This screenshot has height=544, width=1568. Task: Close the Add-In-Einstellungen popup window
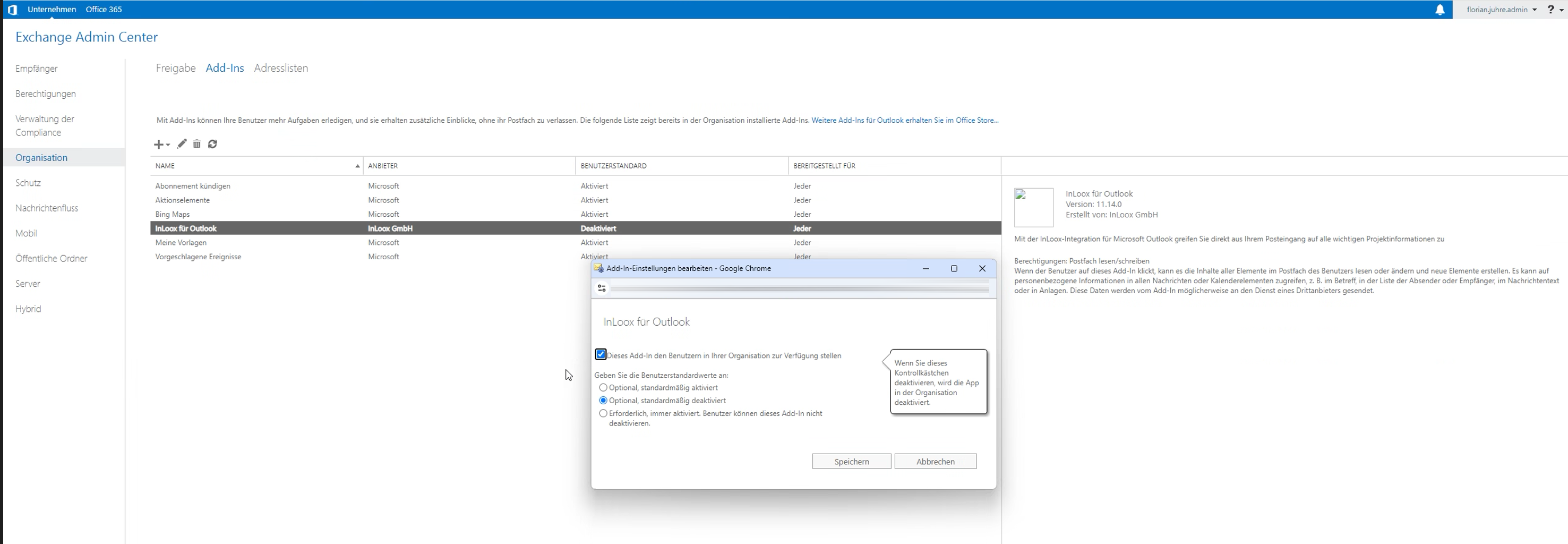pos(982,269)
